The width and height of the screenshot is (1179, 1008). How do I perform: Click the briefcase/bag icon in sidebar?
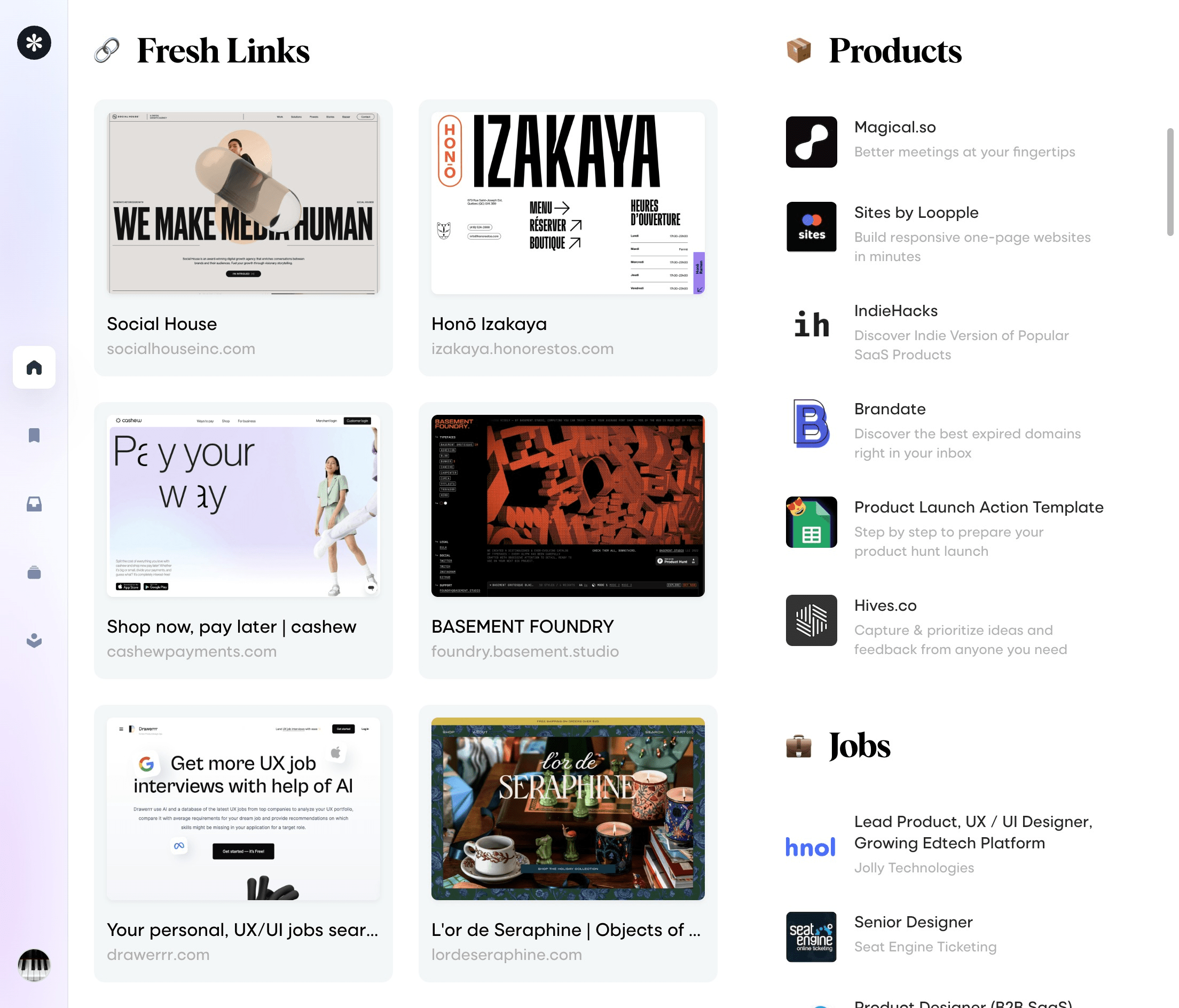(34, 572)
